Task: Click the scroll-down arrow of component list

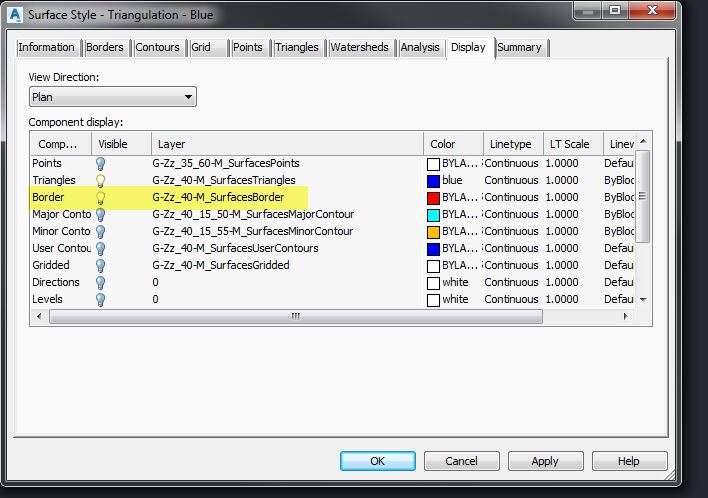Action: (643, 299)
